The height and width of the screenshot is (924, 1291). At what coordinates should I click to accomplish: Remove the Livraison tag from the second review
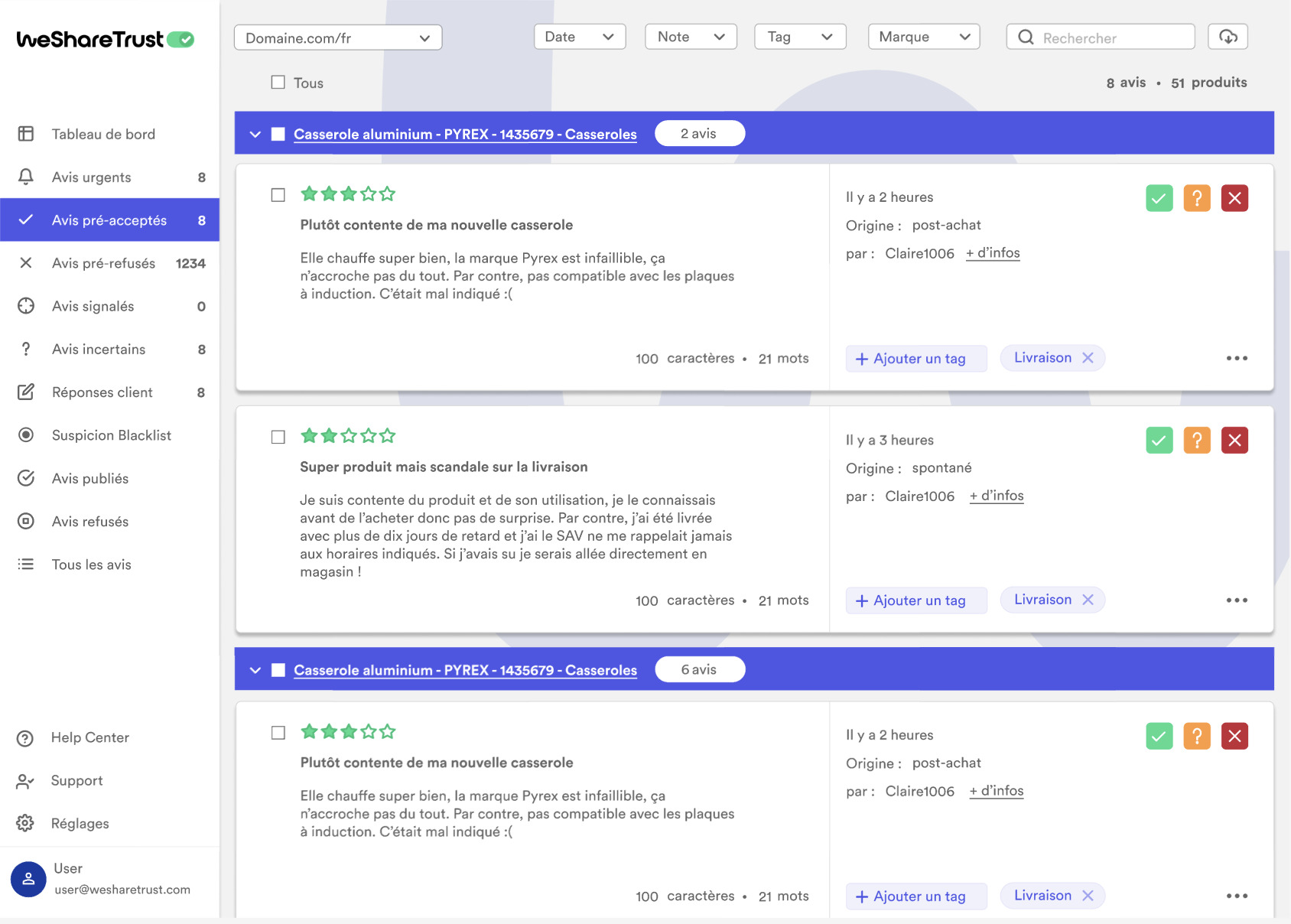pos(1088,600)
